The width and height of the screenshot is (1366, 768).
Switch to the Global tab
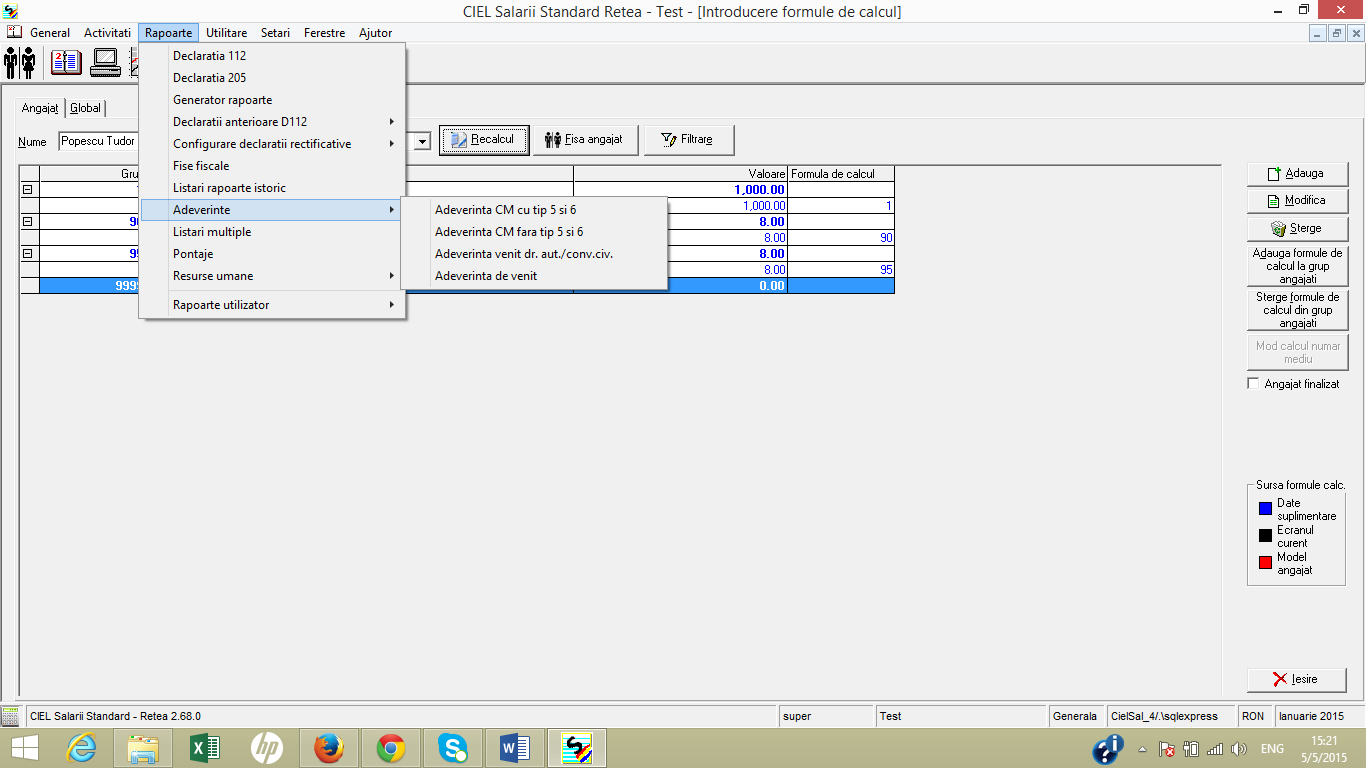[85, 108]
